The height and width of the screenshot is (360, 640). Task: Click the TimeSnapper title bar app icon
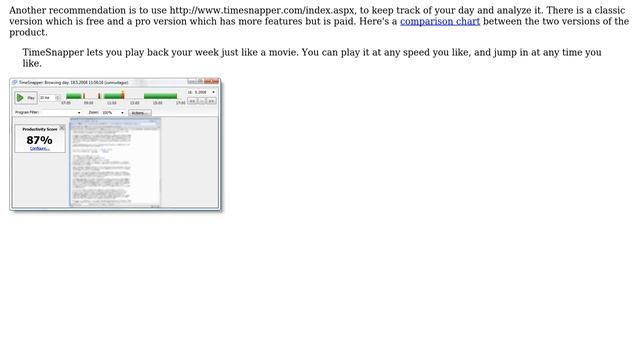click(15, 82)
